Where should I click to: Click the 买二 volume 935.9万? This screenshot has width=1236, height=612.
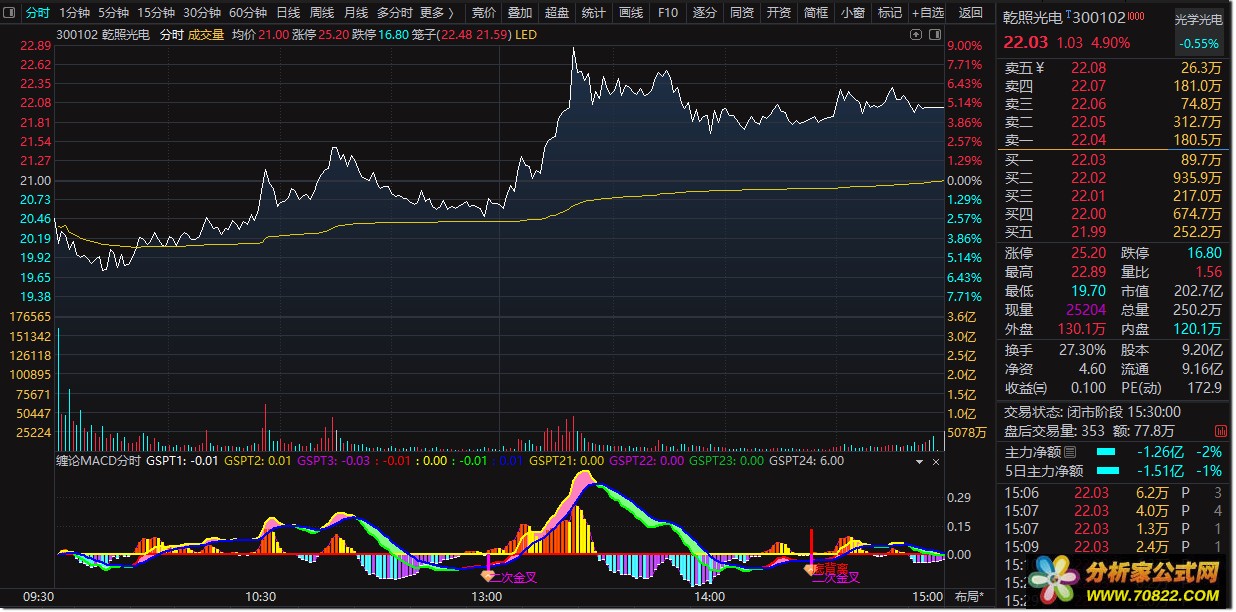click(1196, 178)
